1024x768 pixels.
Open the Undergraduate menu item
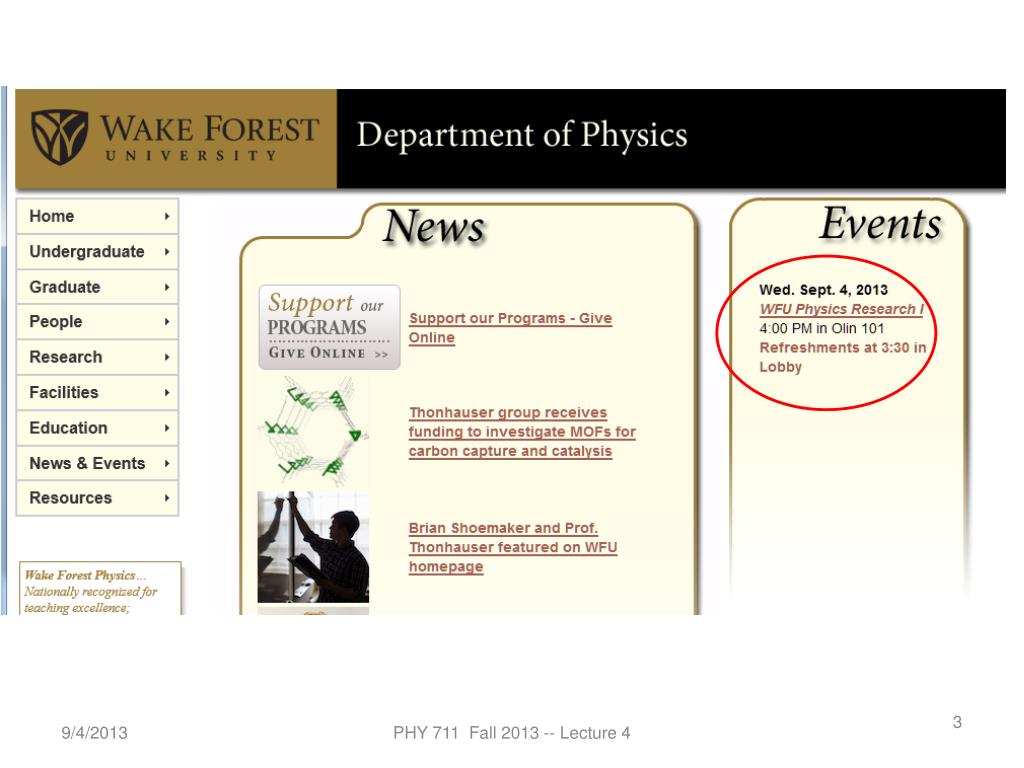coord(97,251)
